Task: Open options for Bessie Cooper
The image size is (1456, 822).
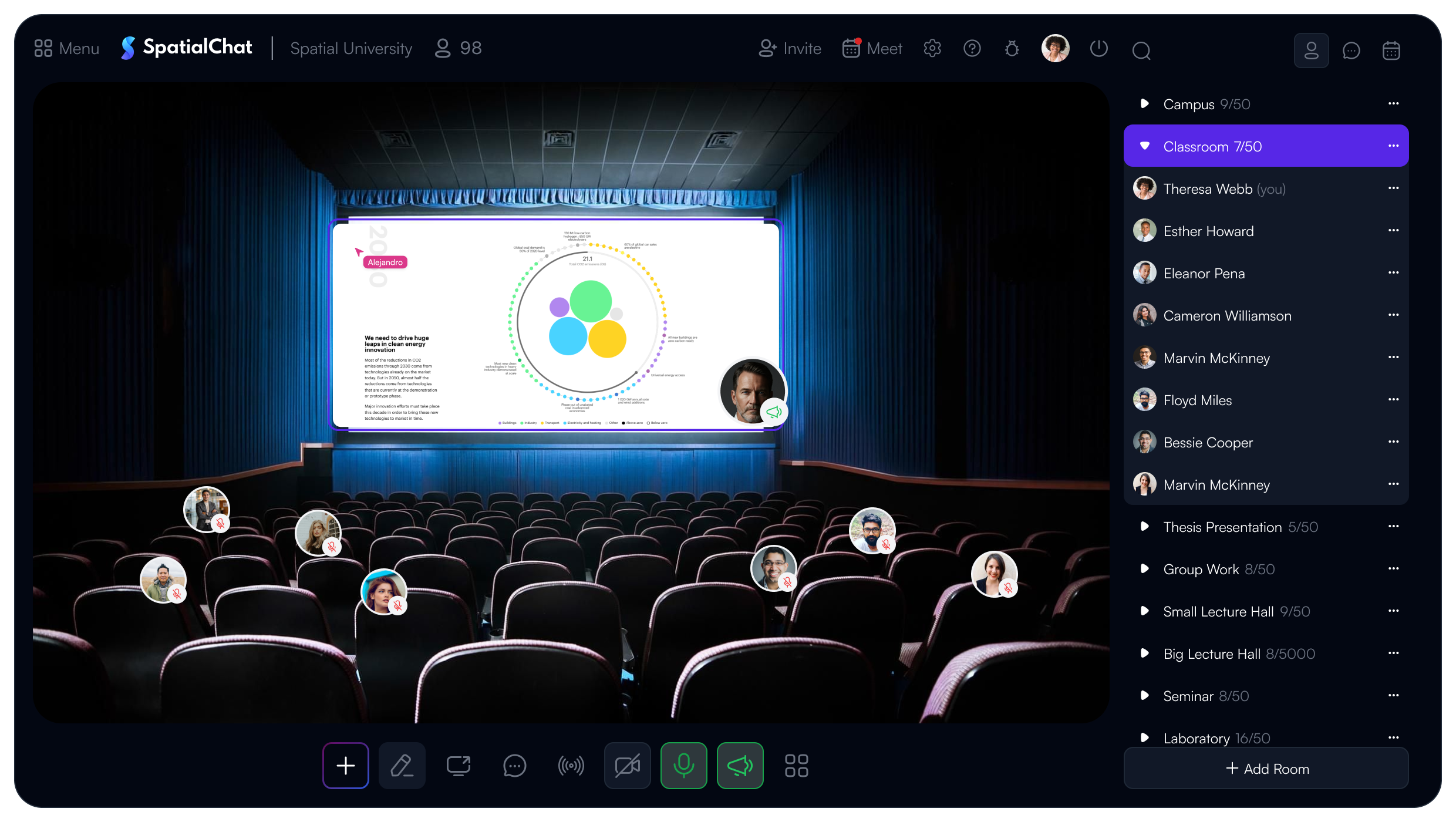Action: point(1394,442)
